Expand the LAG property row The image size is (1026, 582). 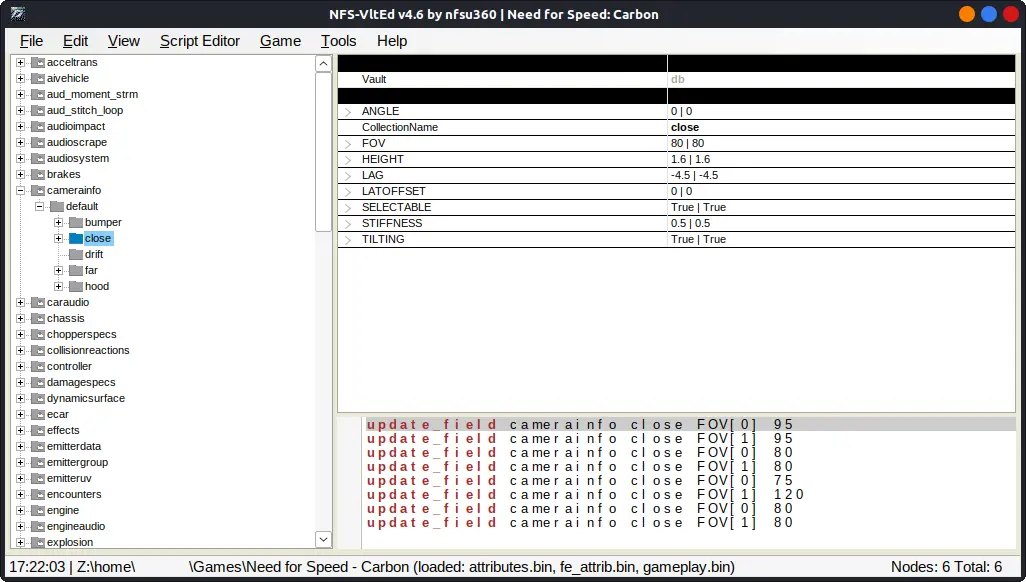point(348,176)
